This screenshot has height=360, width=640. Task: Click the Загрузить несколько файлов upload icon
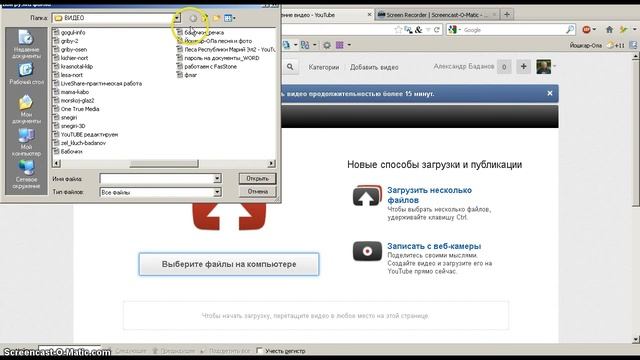(367, 196)
